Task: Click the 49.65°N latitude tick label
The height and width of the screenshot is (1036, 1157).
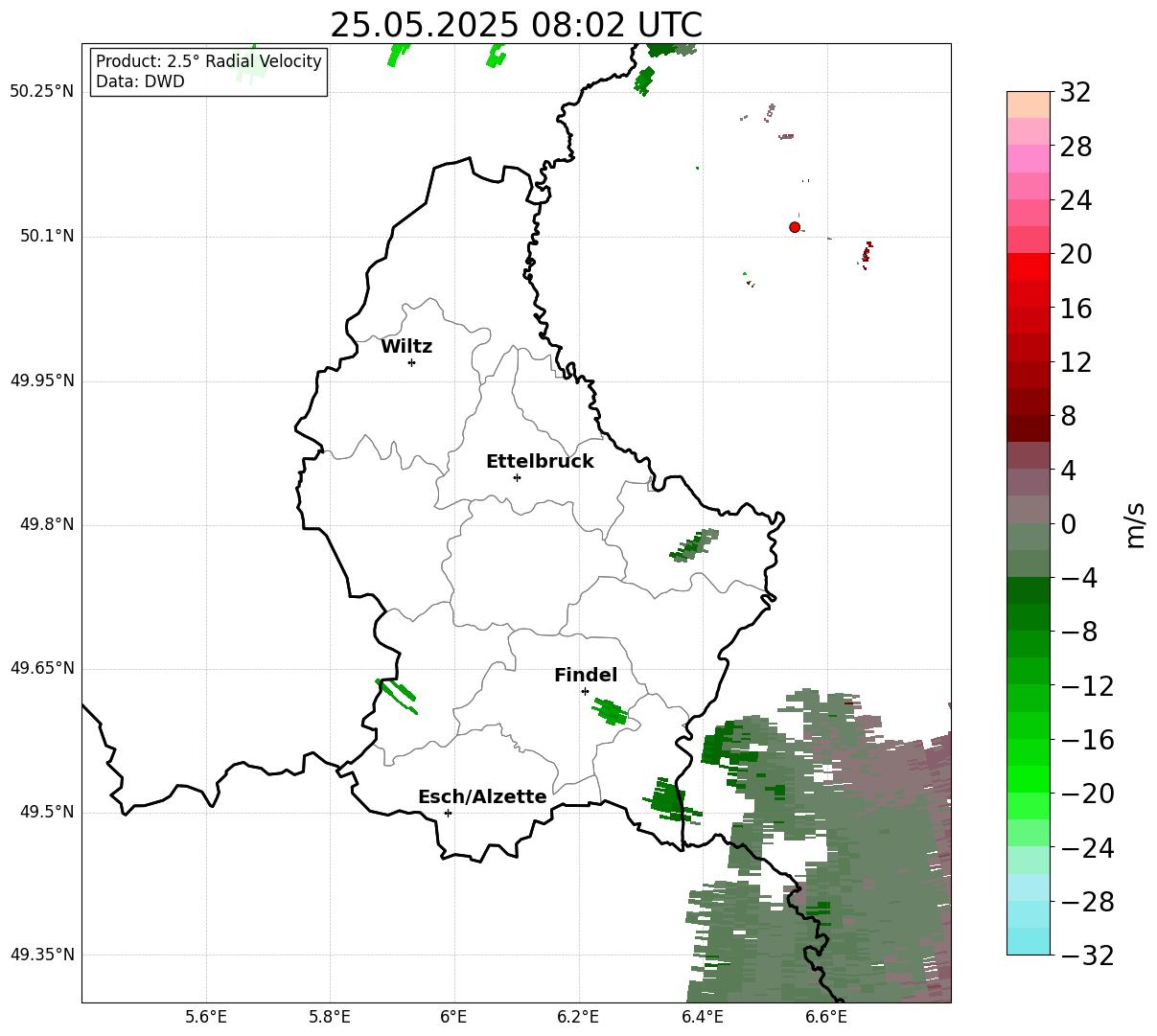Action: 42,668
